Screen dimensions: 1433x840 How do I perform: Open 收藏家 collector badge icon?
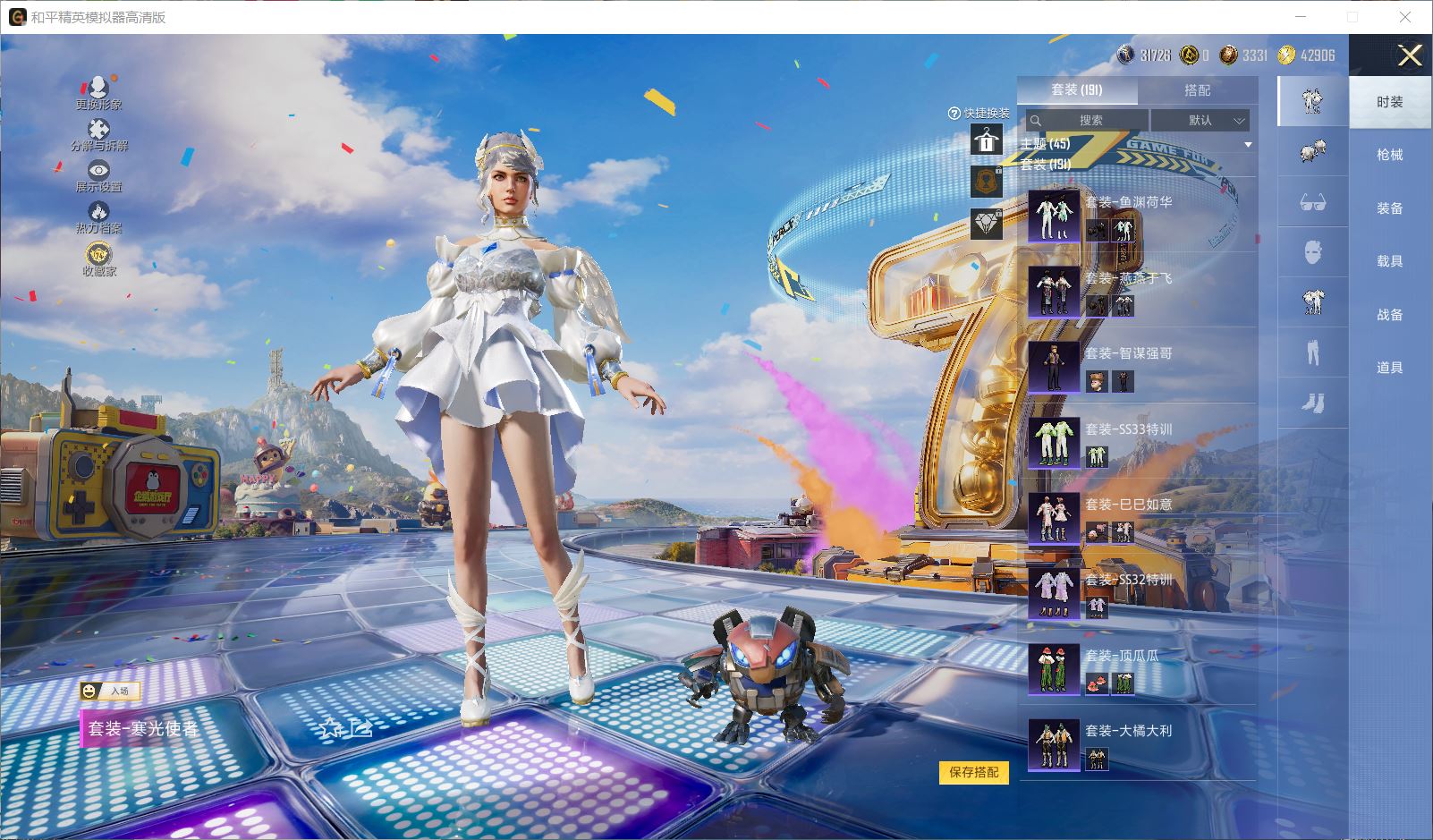(98, 255)
